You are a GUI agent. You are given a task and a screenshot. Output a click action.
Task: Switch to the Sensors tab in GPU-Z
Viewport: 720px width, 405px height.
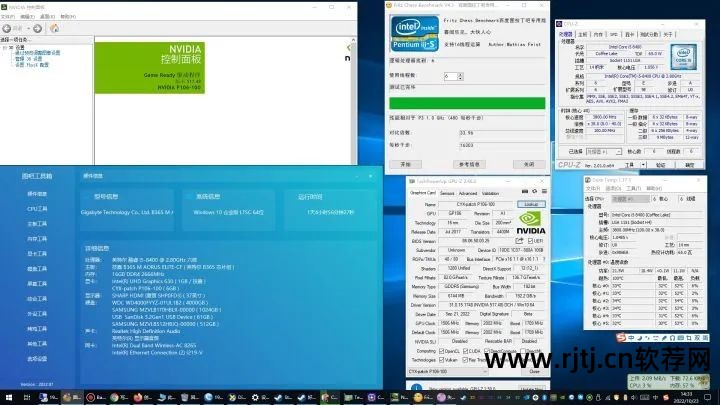click(447, 193)
